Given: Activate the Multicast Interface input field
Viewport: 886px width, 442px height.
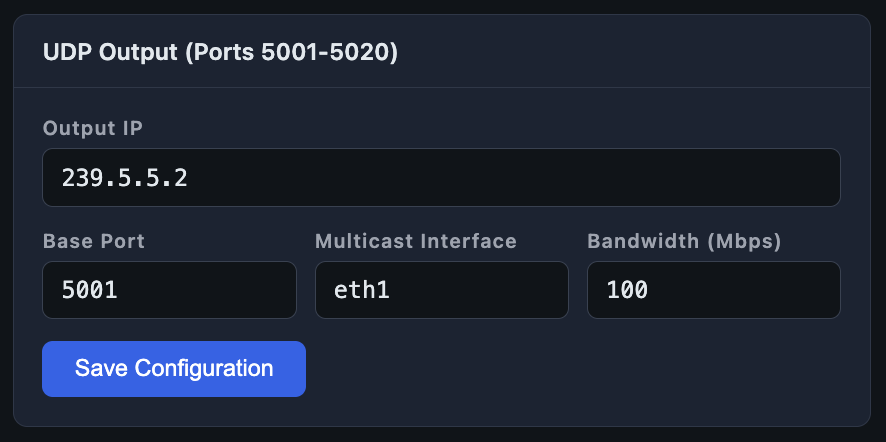Looking at the screenshot, I should (442, 290).
